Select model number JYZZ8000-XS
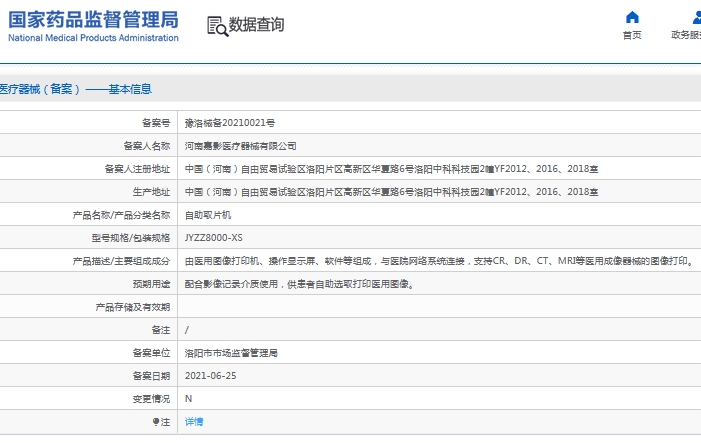The image size is (701, 443). click(x=214, y=238)
